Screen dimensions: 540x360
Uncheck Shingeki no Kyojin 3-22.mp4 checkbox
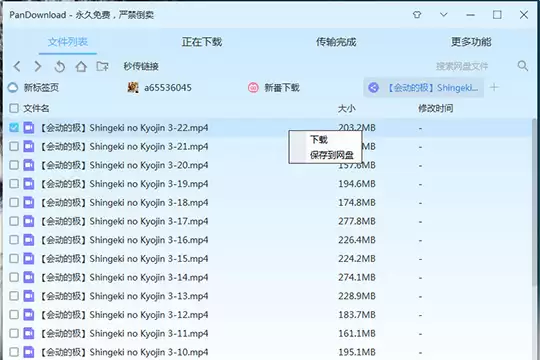click(14, 128)
